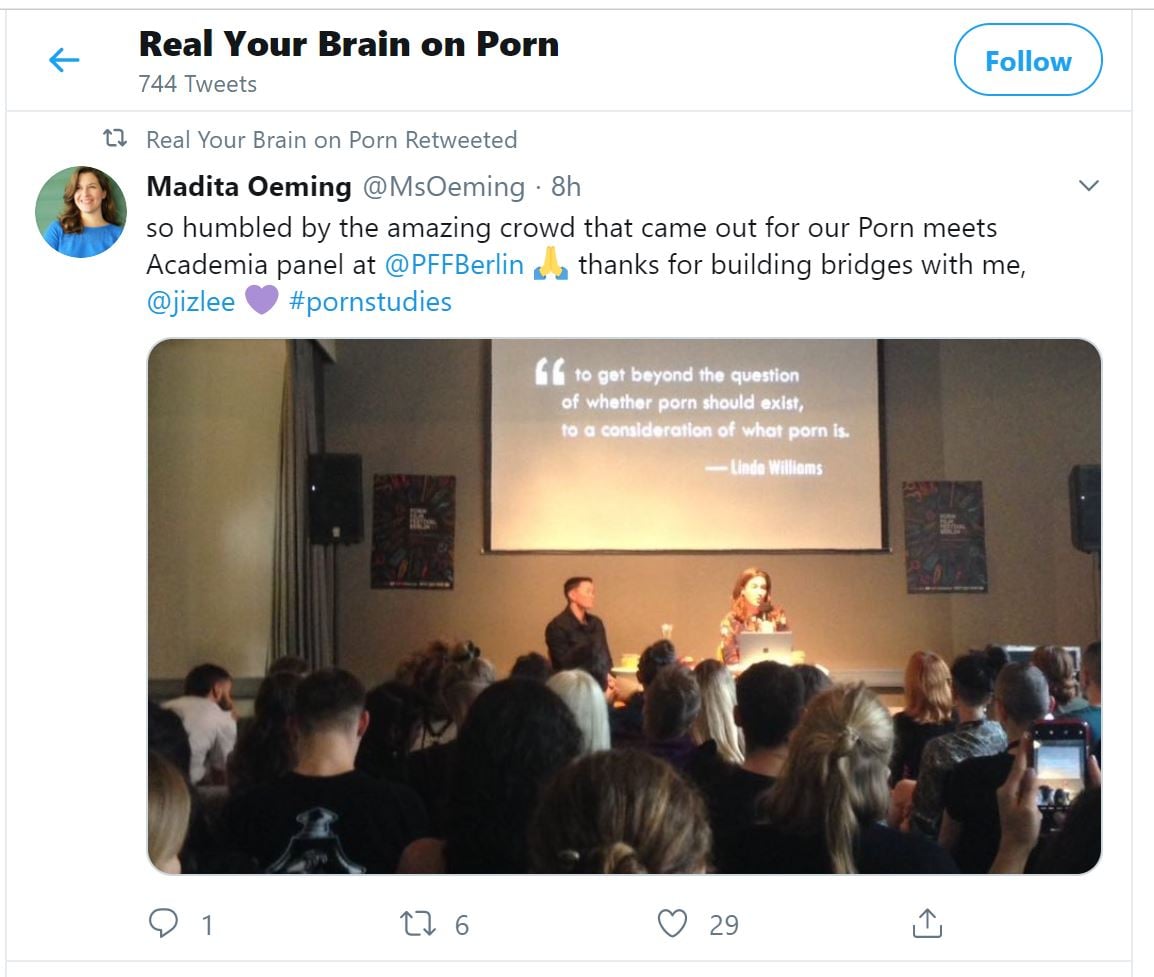Image resolution: width=1154 pixels, height=977 pixels.
Task: Enlarge the panel photo in tweet
Action: point(624,606)
